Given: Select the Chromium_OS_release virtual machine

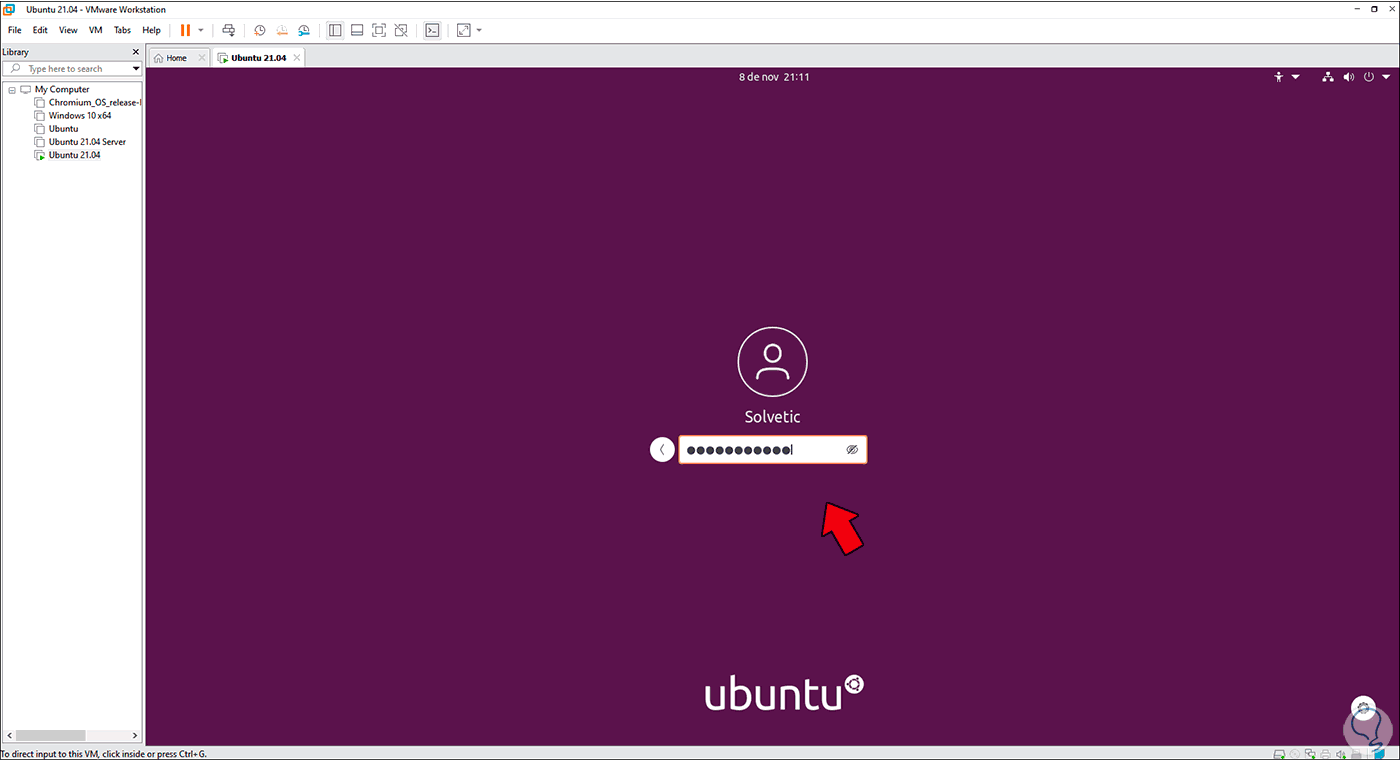Looking at the screenshot, I should tap(95, 102).
